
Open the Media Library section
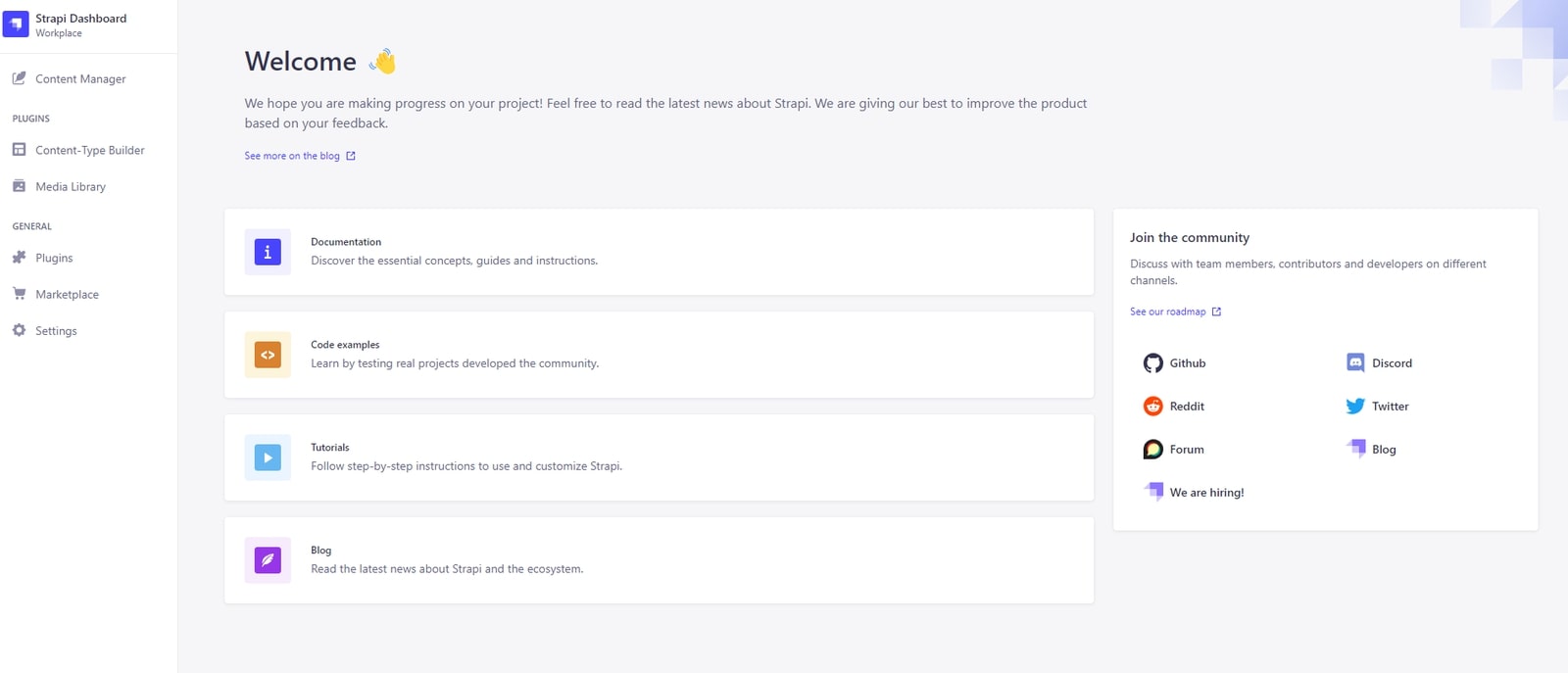pyautogui.click(x=71, y=187)
